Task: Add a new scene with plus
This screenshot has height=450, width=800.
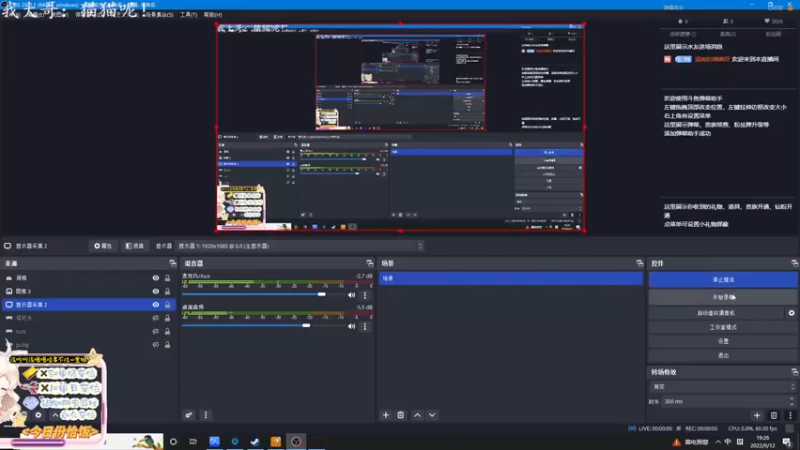Action: tap(386, 415)
